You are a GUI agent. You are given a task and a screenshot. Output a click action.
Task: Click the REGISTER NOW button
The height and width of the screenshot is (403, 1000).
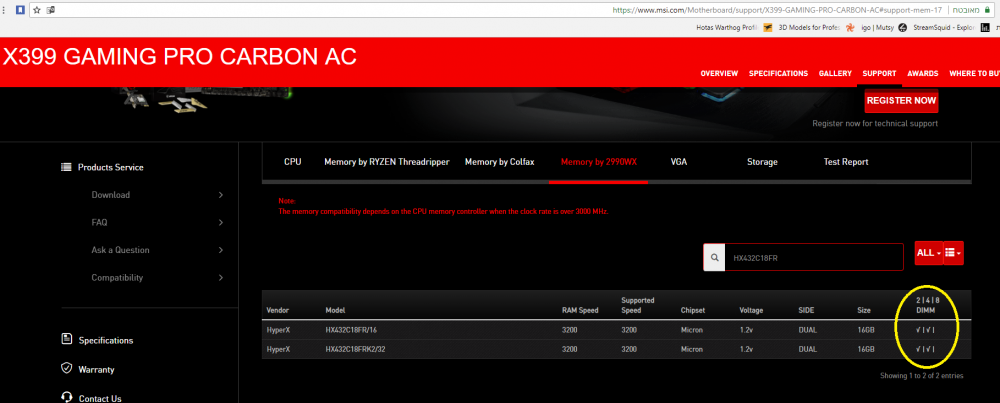[x=901, y=101]
